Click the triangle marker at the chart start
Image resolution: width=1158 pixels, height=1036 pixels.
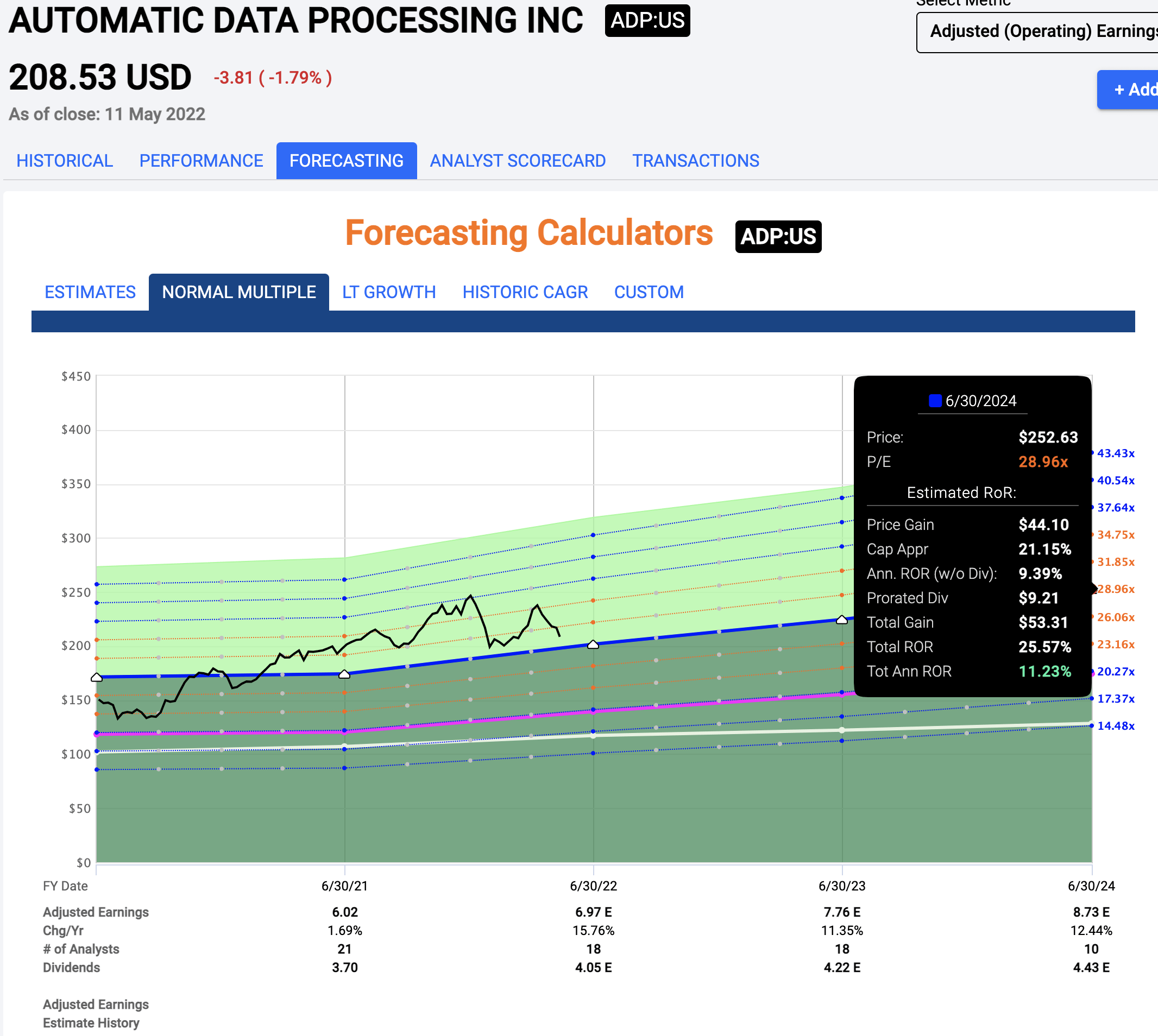pyautogui.click(x=97, y=678)
